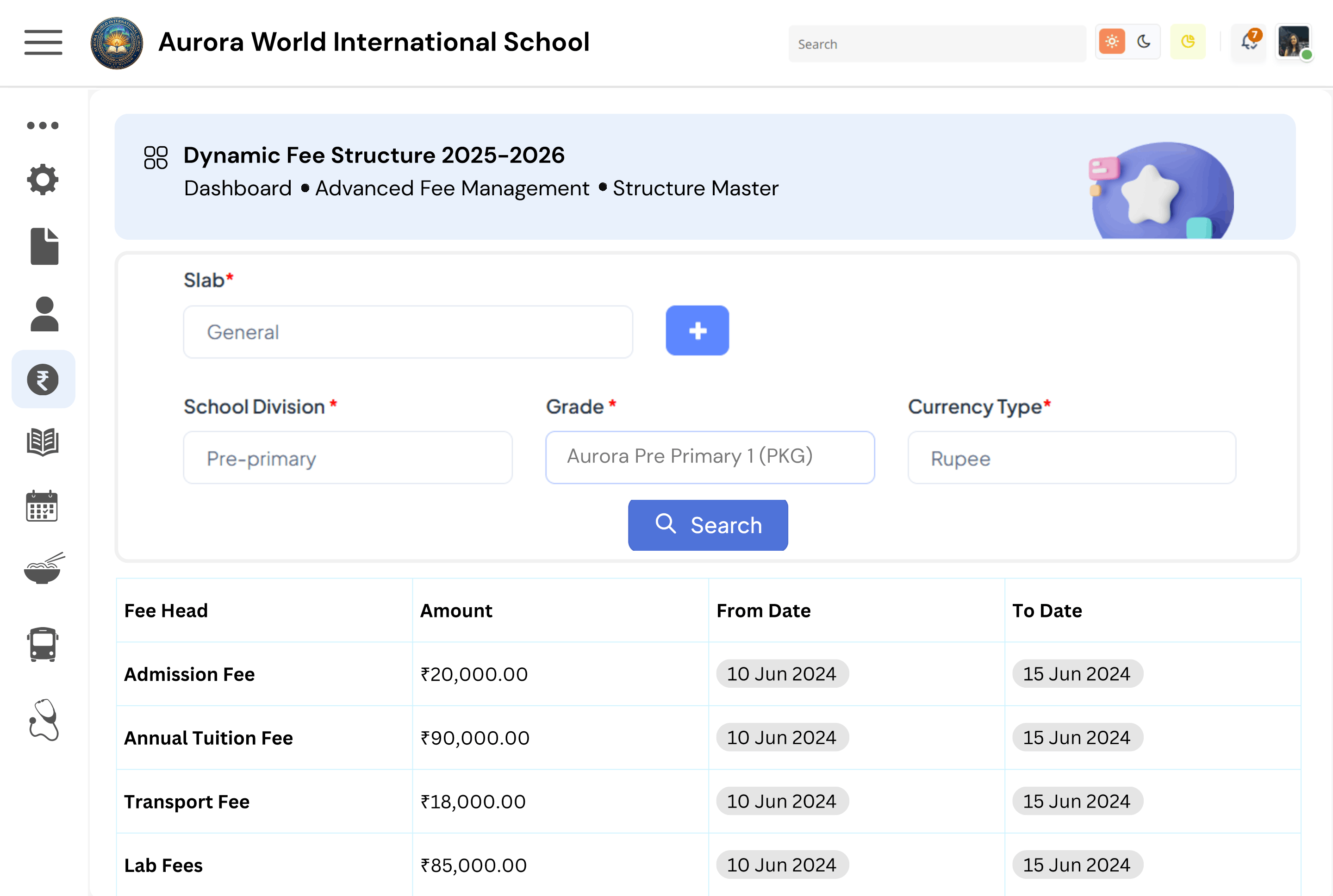
Task: Open the documents file sidebar icon
Action: (x=44, y=246)
